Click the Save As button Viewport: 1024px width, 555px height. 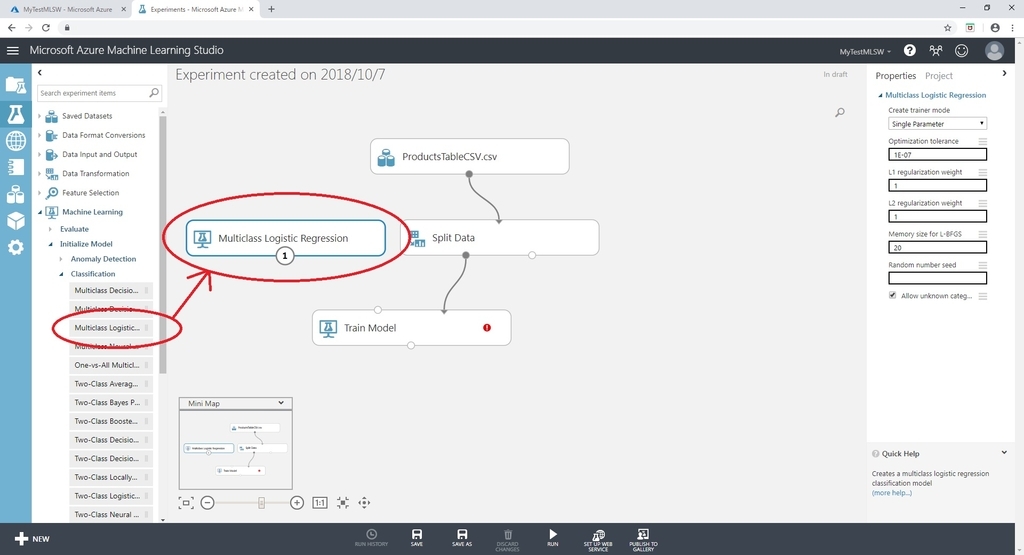tap(462, 538)
